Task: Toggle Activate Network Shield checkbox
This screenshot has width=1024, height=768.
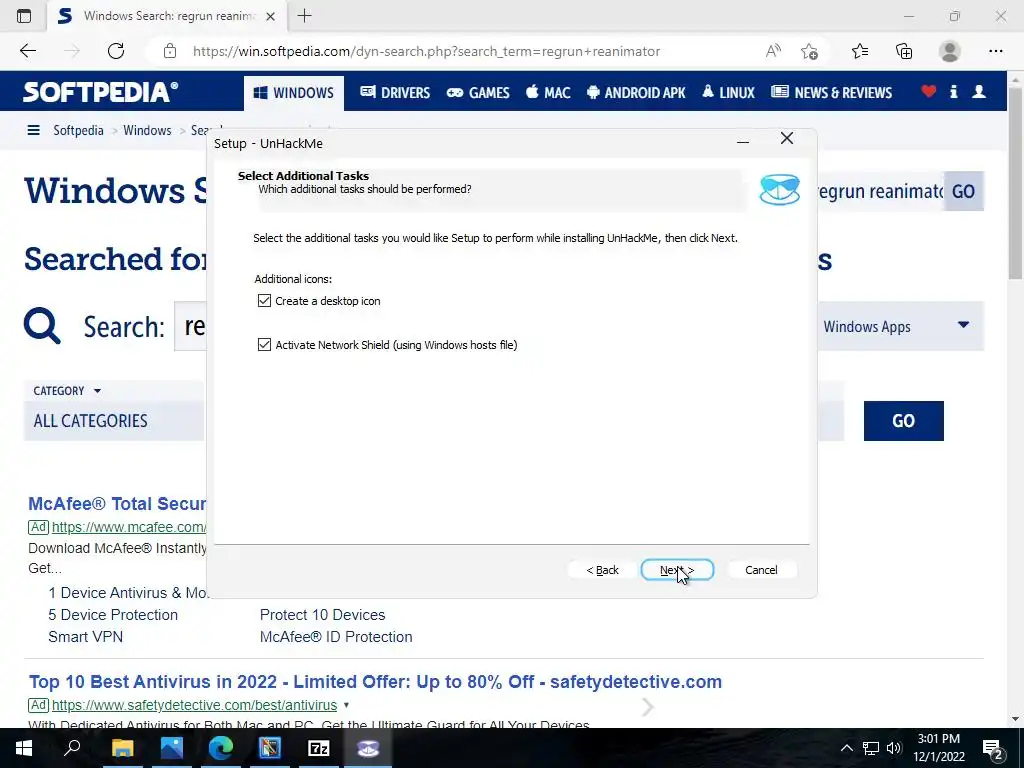Action: (x=264, y=344)
